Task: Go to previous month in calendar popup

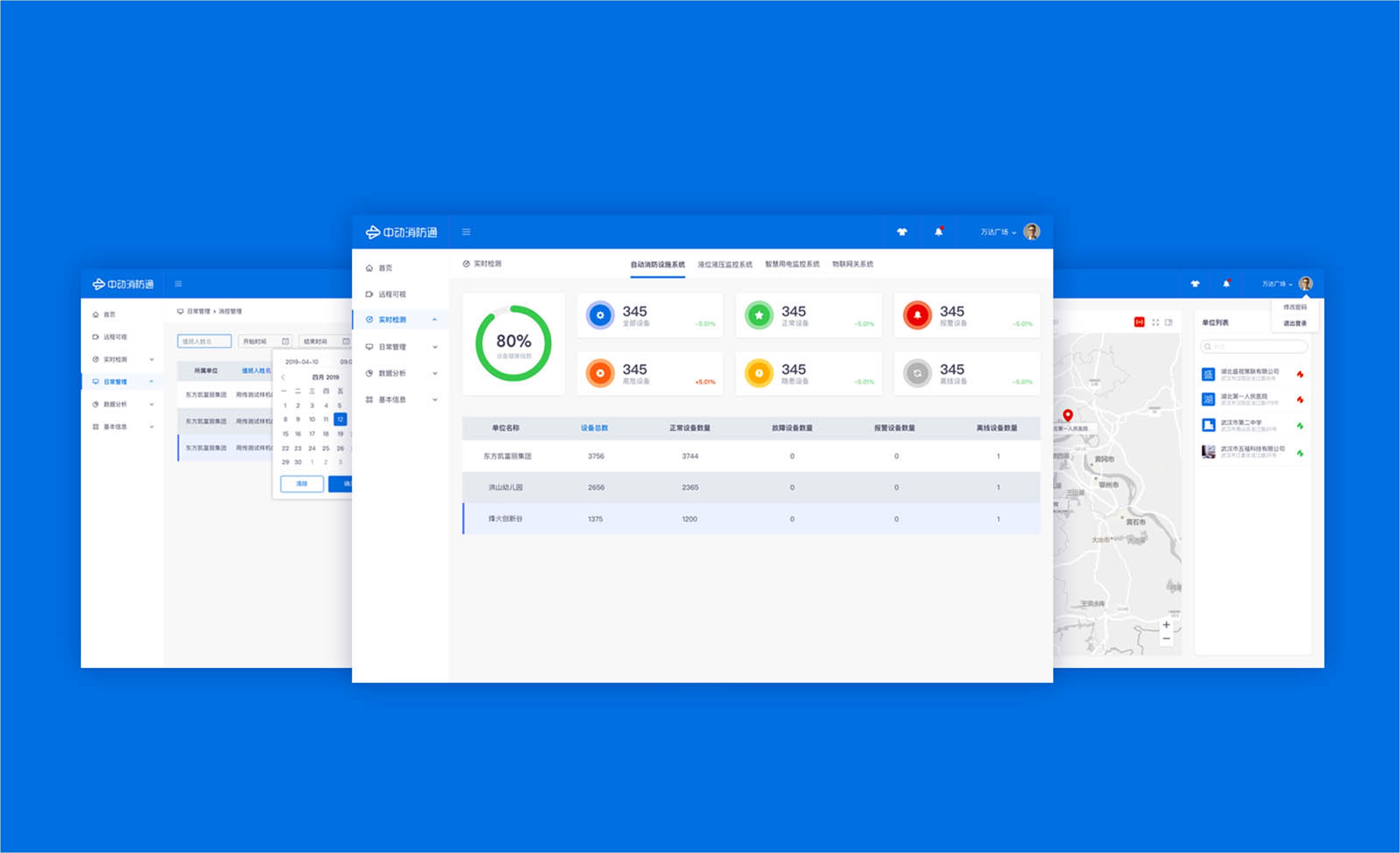Action: click(283, 377)
